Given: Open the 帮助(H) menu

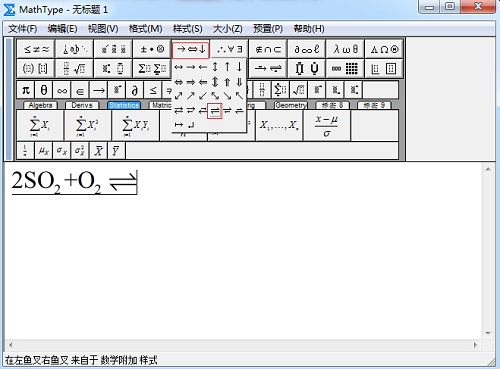Looking at the screenshot, I should click(x=309, y=29).
